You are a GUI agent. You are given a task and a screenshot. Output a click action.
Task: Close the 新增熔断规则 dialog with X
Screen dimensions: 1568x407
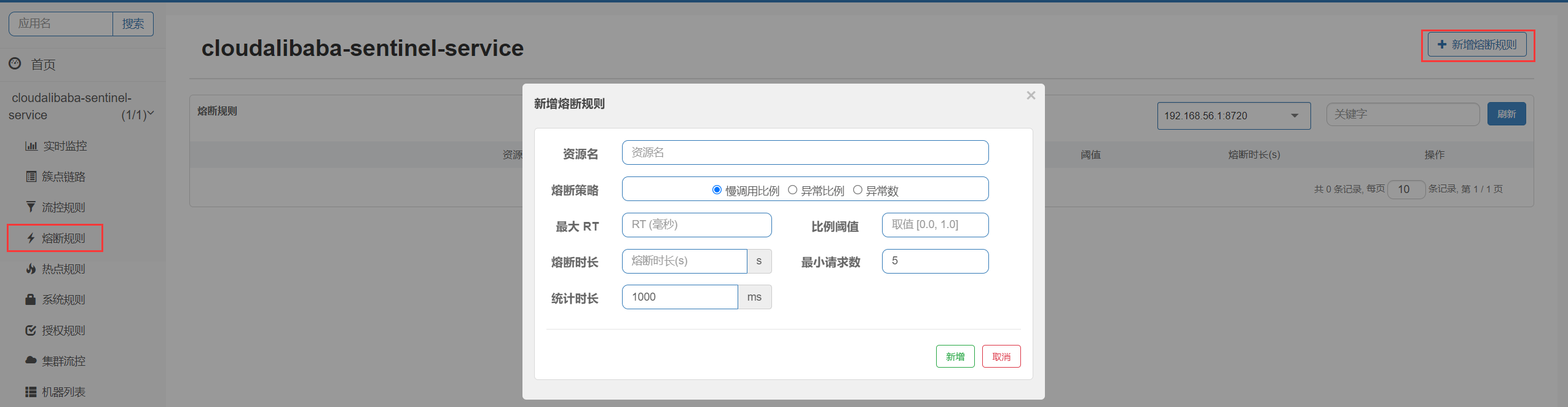[1031, 95]
